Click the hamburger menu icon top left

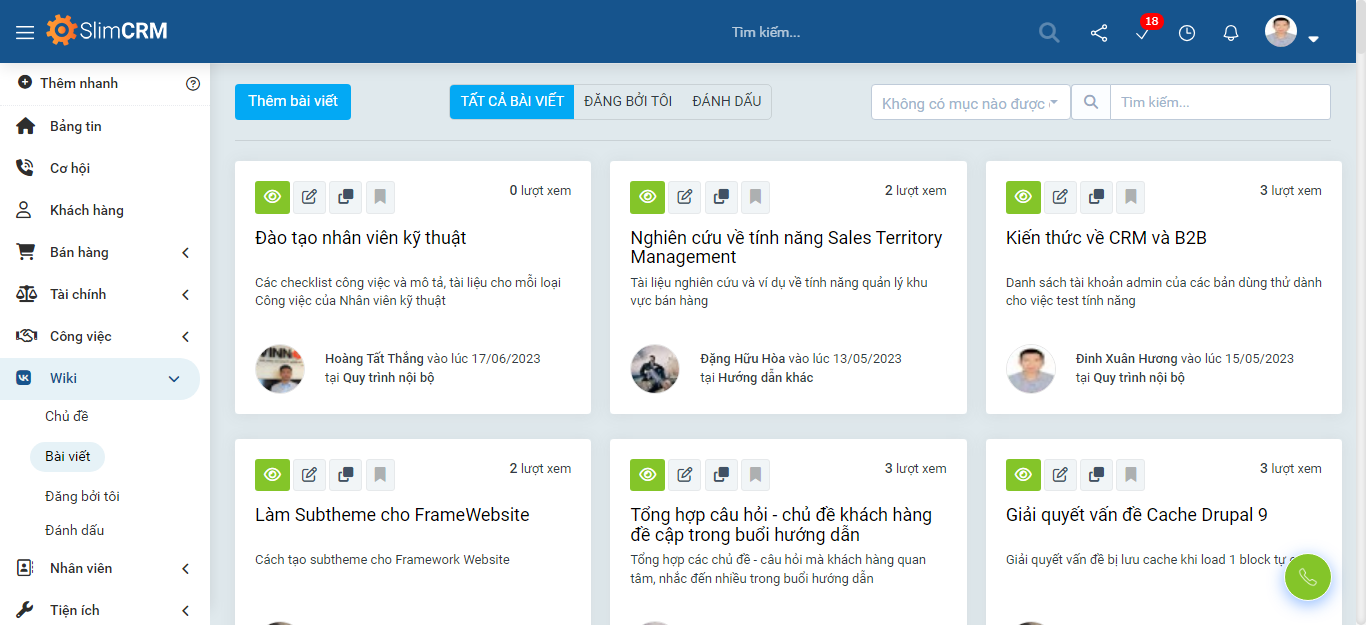(x=25, y=31)
